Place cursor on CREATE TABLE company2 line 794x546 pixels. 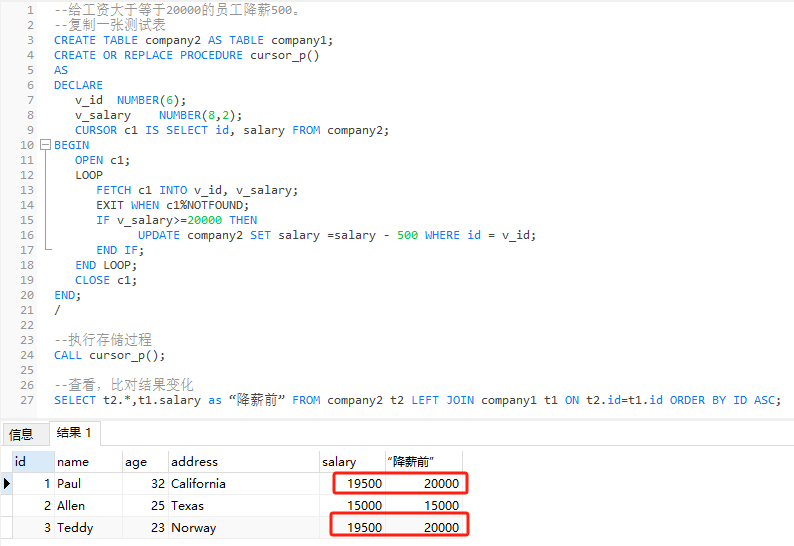(x=193, y=40)
